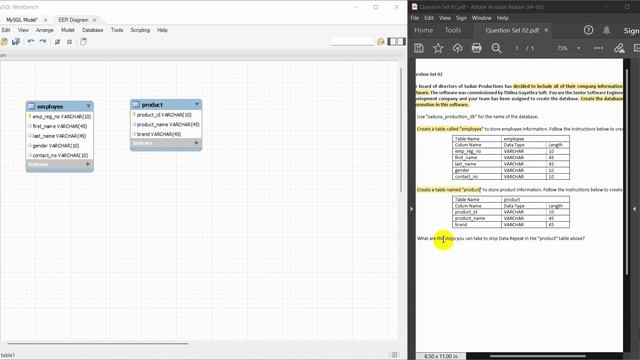
Task: Go to the Acrobat Home tab
Action: [423, 30]
